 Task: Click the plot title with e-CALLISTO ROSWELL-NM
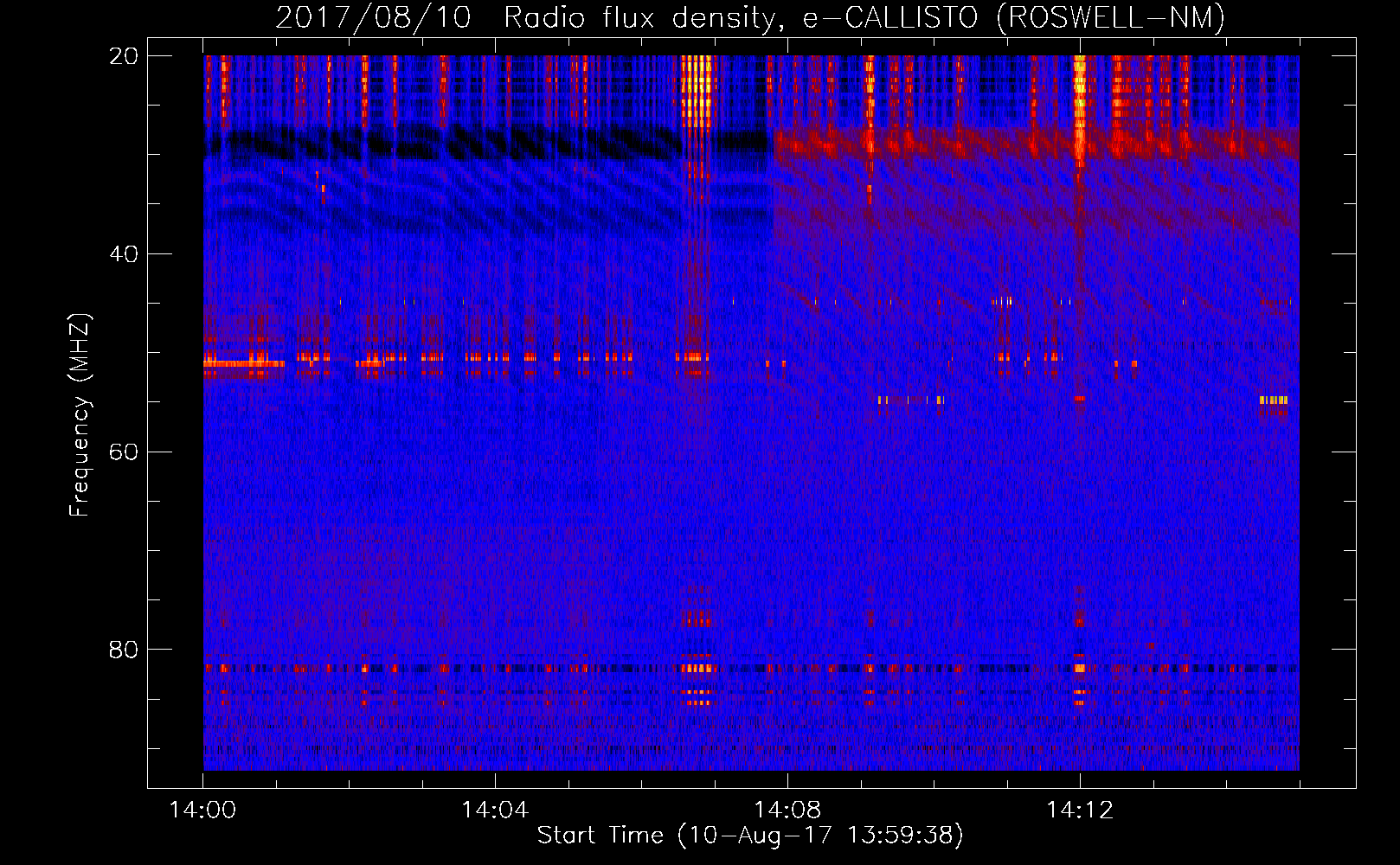pos(750,17)
